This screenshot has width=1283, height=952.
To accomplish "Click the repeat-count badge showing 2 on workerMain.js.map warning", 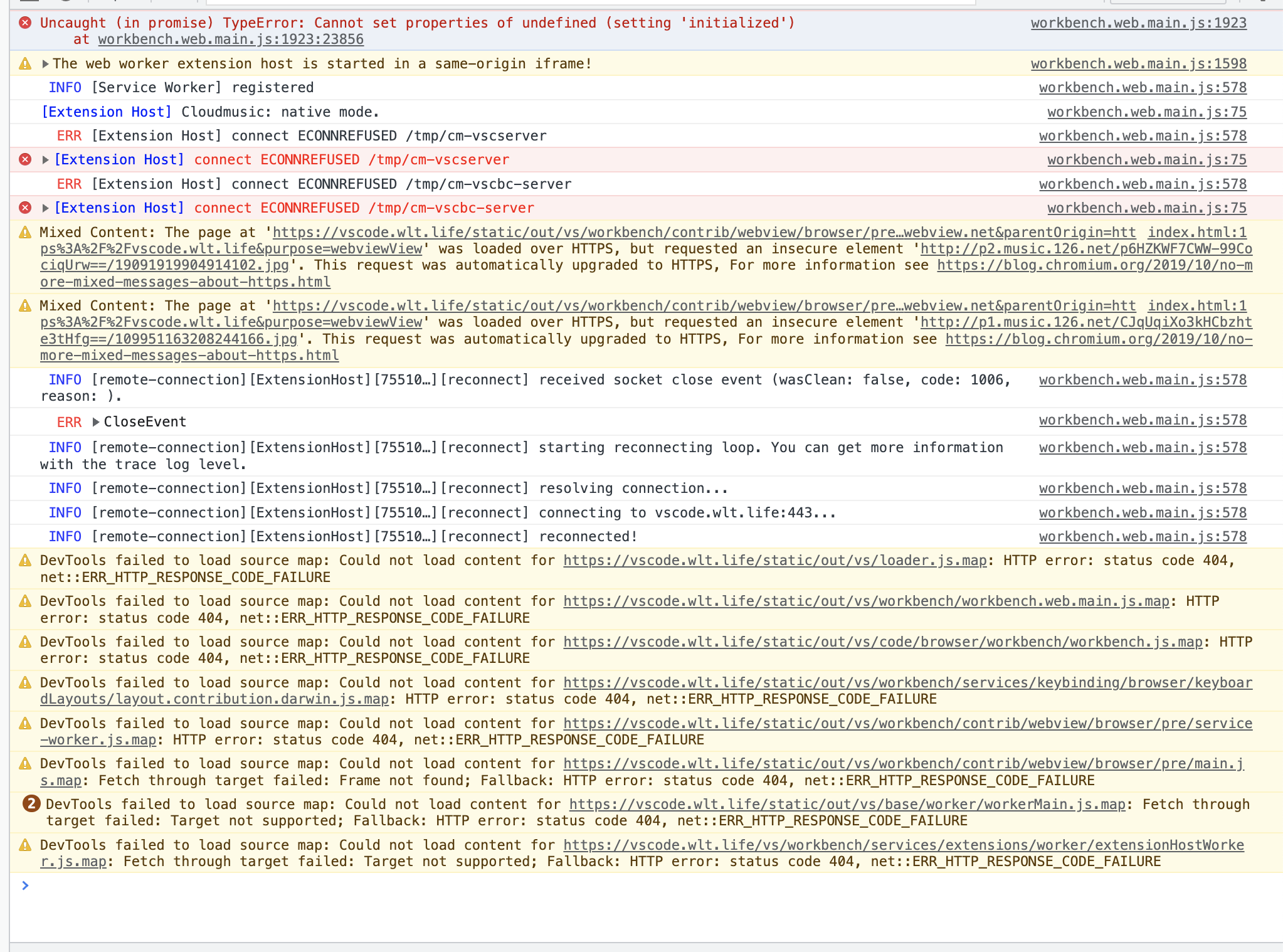I will [31, 803].
